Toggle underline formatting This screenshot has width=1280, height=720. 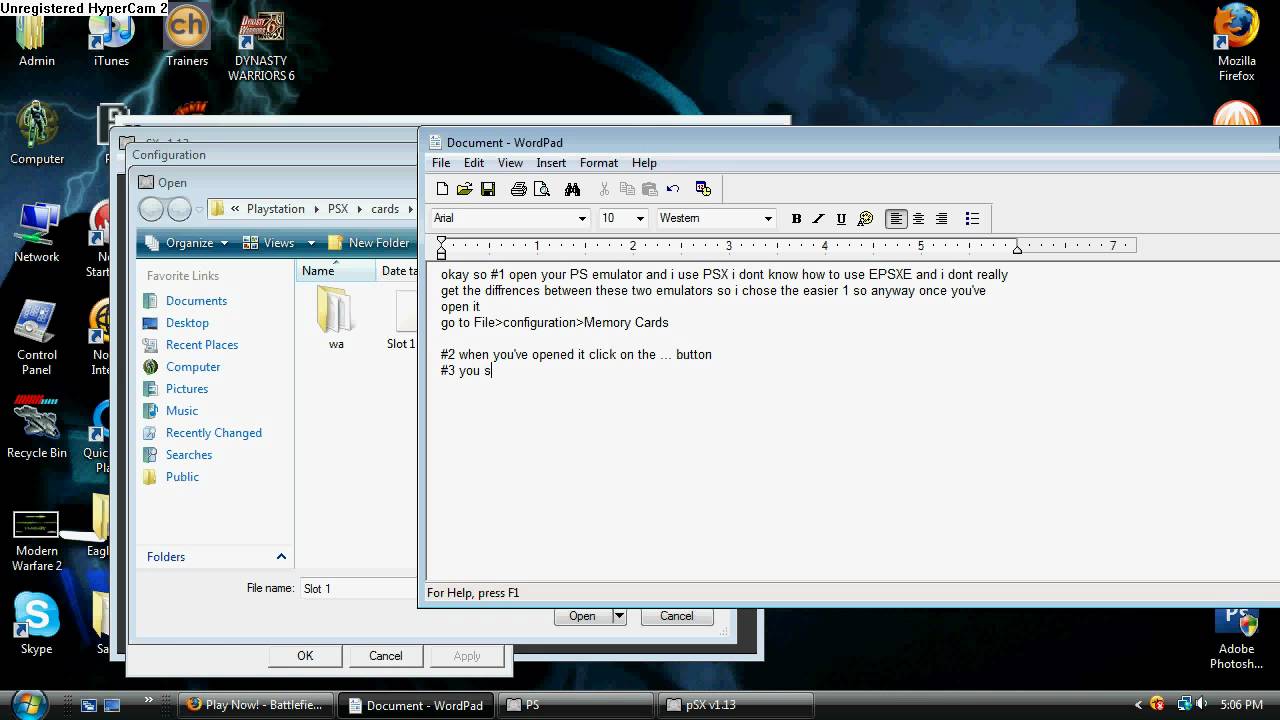[x=841, y=219]
